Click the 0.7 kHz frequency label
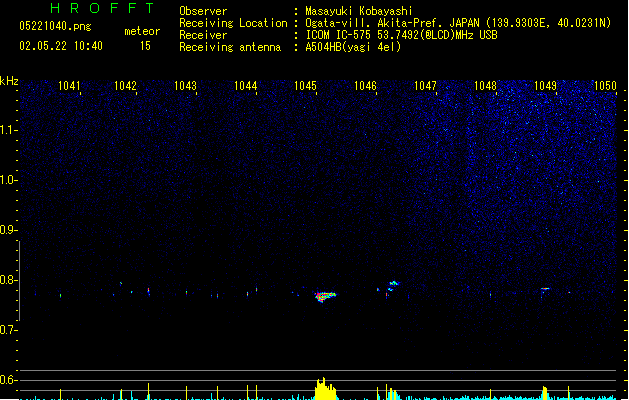Viewport: 629px width, 400px height. point(8,330)
